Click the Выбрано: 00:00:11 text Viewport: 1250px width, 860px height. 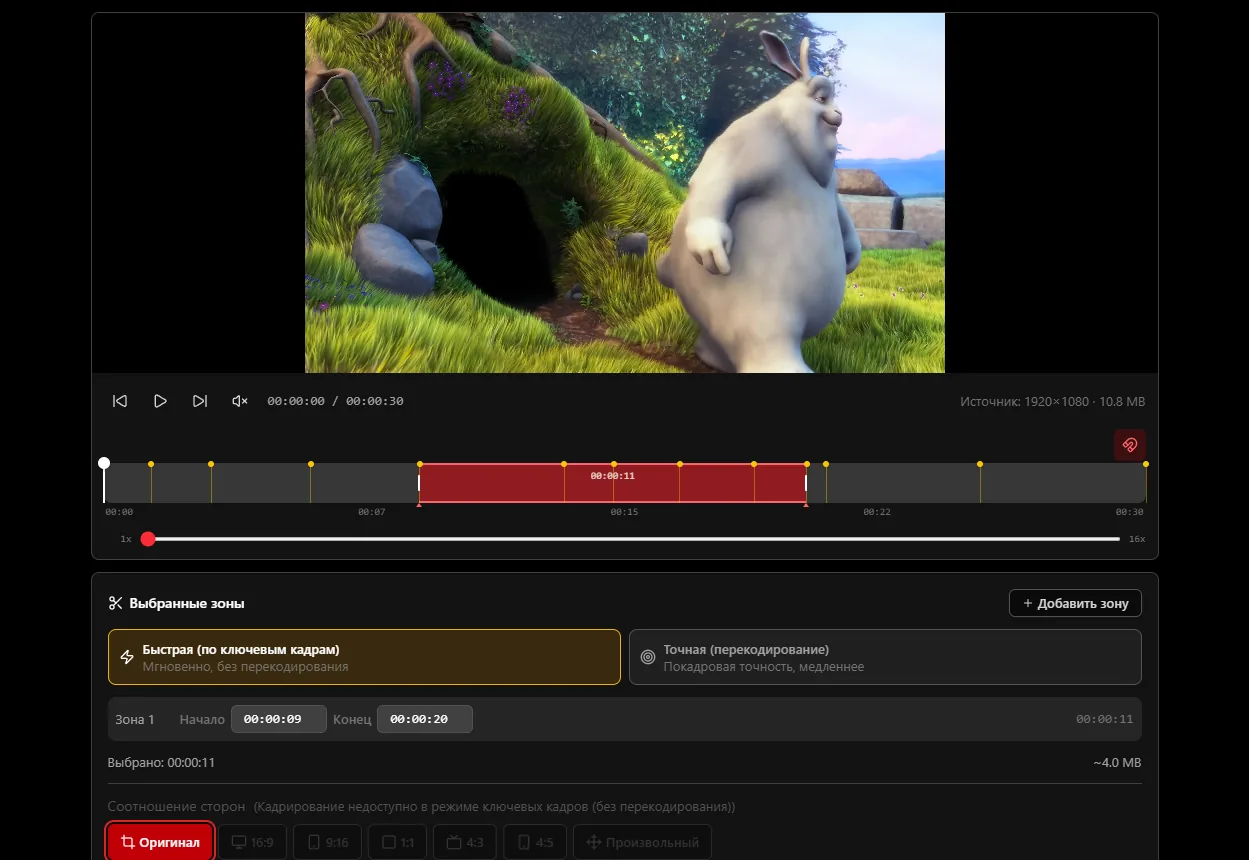pos(161,763)
